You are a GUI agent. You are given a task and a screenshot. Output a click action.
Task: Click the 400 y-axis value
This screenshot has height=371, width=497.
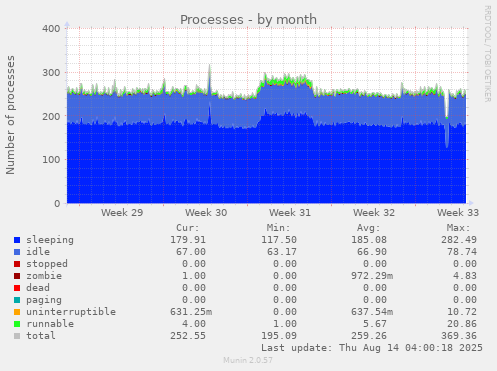pyautogui.click(x=51, y=29)
